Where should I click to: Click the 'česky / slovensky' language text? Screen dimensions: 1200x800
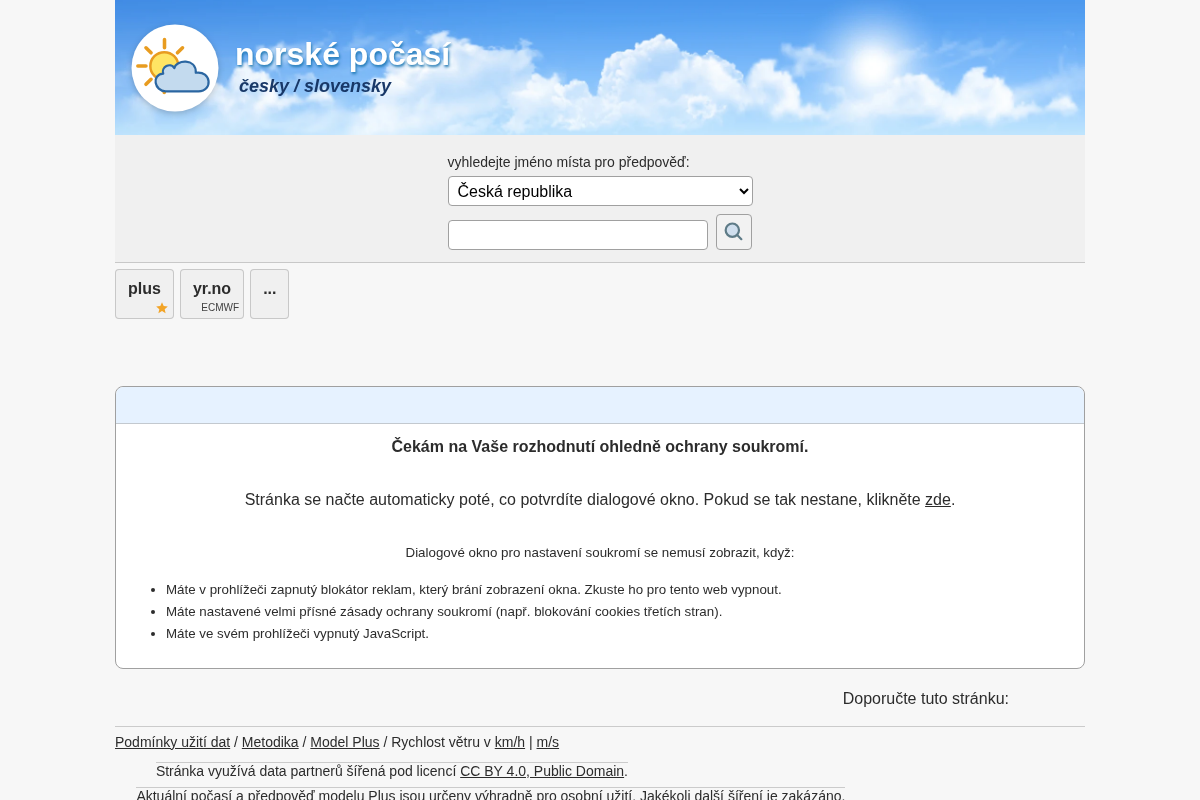point(315,86)
